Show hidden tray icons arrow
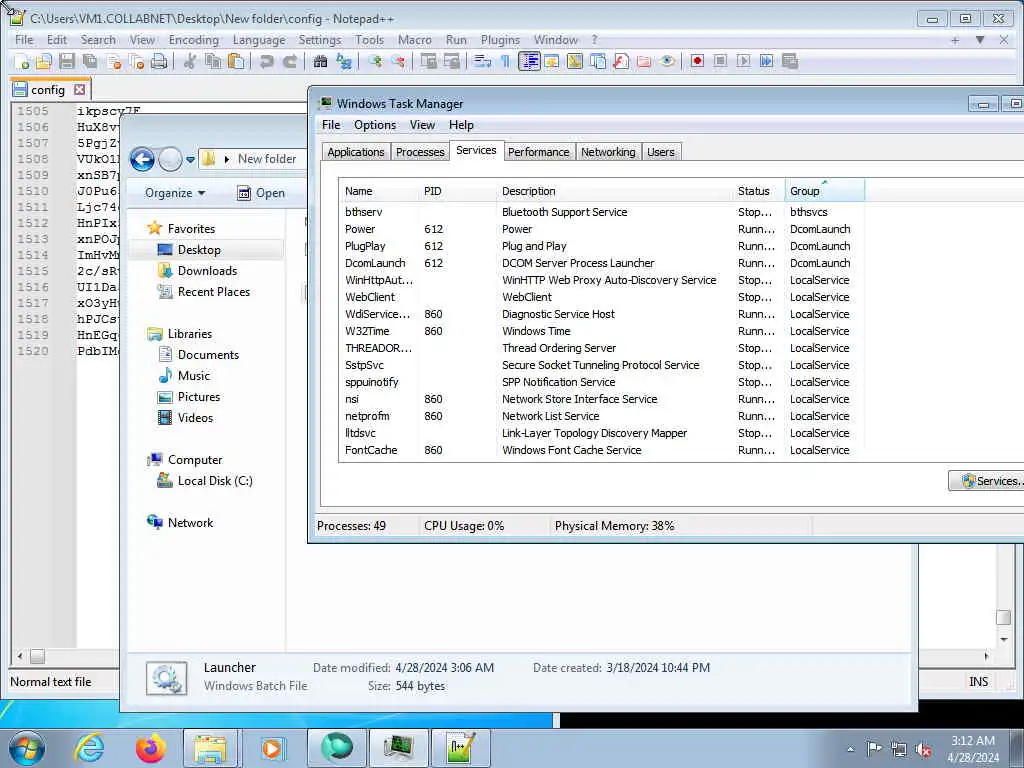The image size is (1024, 768). [850, 750]
